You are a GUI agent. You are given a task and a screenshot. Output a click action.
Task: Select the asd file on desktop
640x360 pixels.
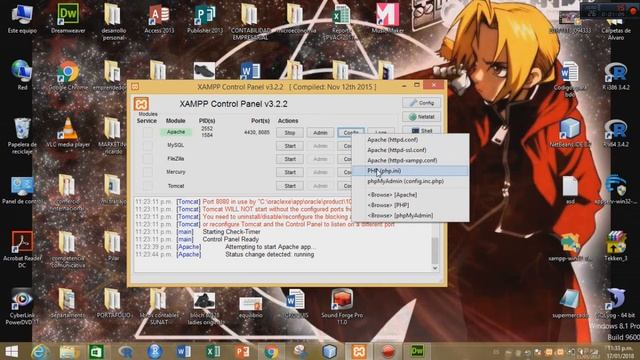pyautogui.click(x=570, y=190)
